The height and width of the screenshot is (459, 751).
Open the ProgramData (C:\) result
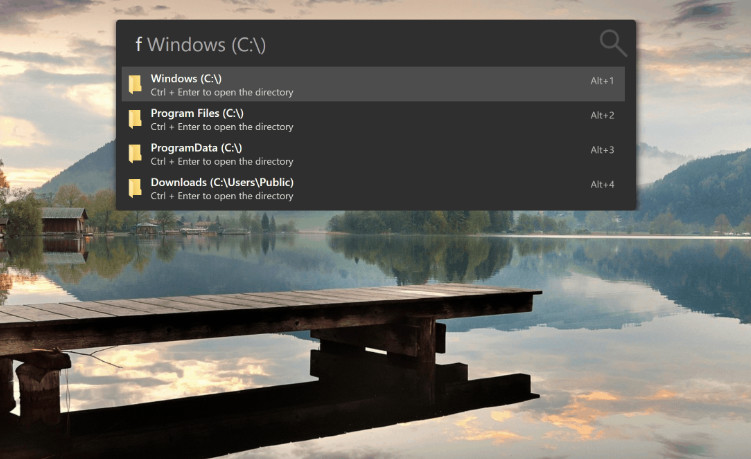373,154
